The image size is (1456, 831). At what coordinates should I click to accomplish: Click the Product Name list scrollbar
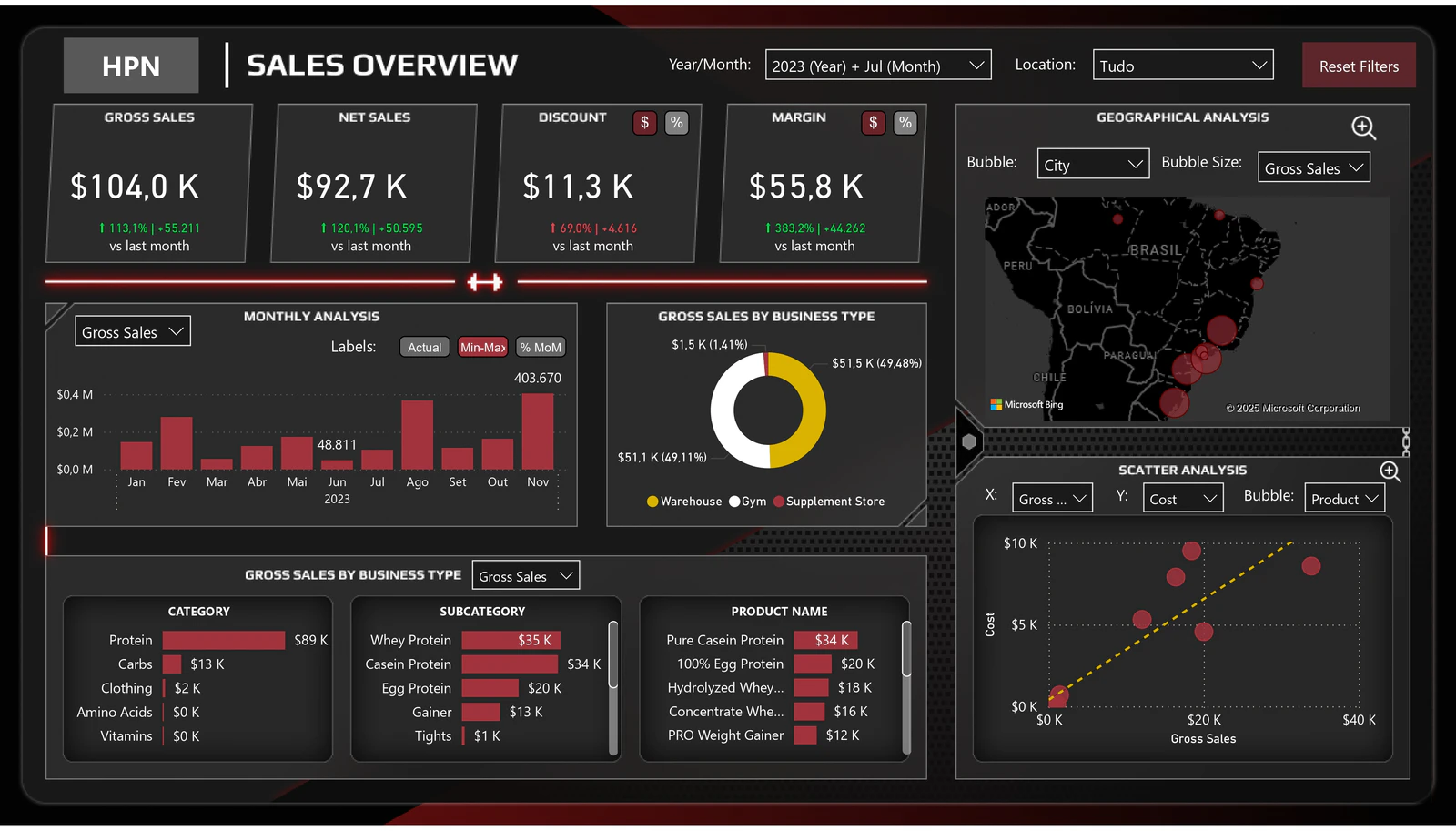tap(906, 649)
